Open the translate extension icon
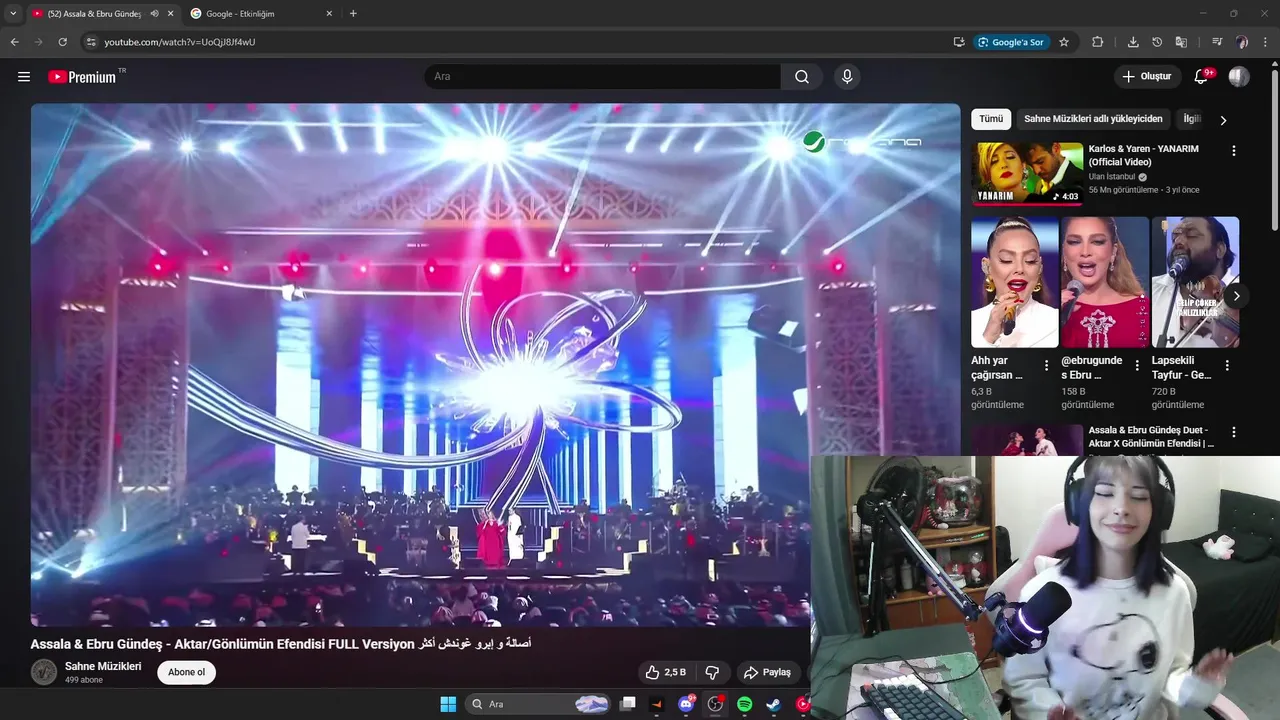This screenshot has width=1280, height=720. pos(1181,42)
